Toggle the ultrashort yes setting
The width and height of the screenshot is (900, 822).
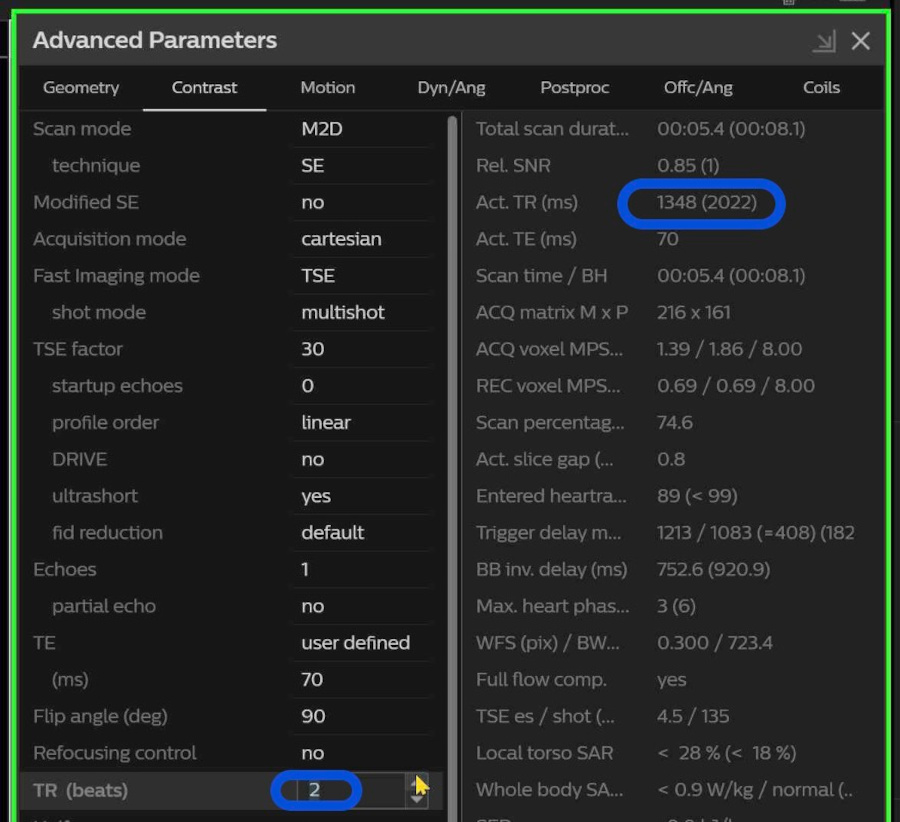pyautogui.click(x=360, y=497)
